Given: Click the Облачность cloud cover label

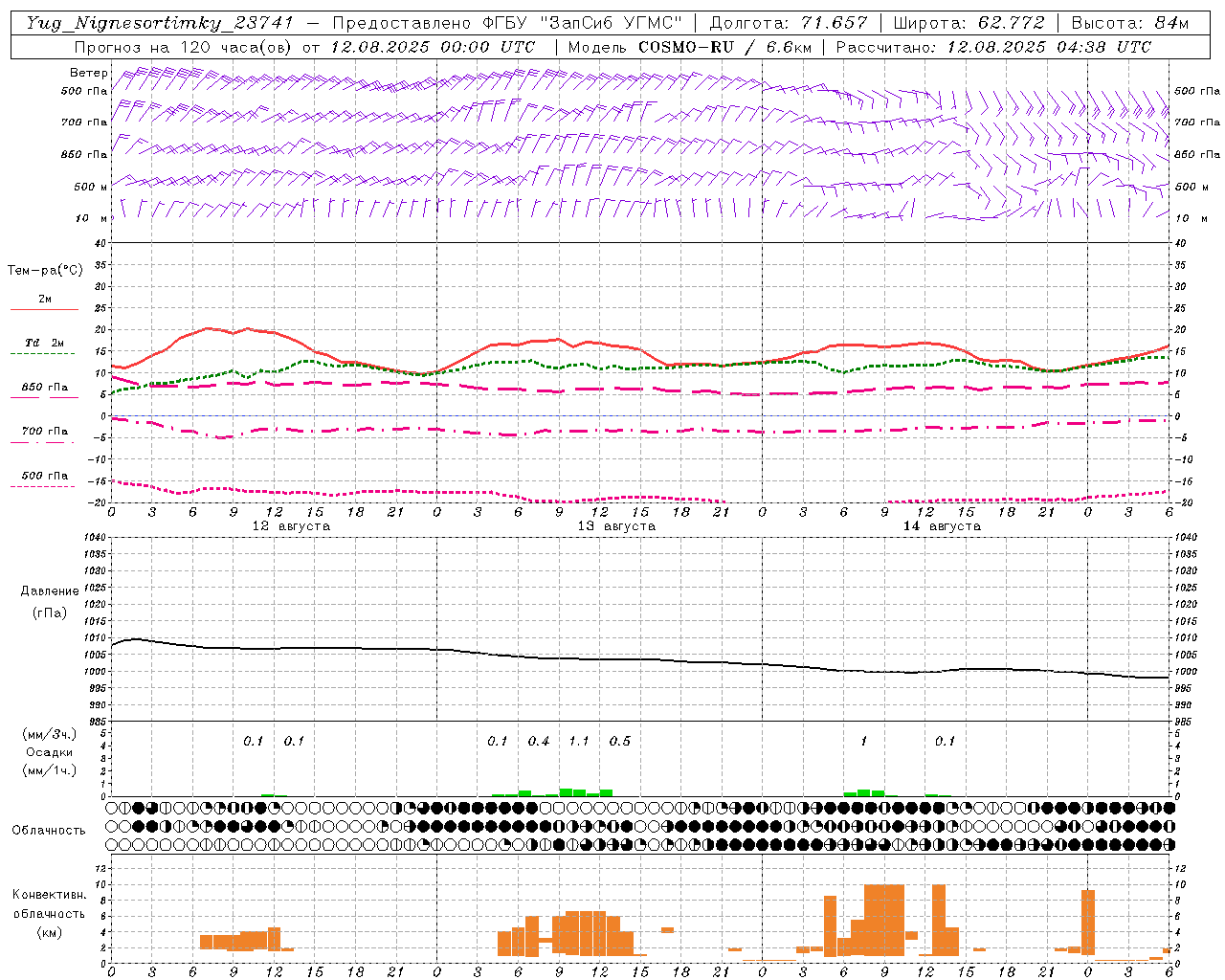Looking at the screenshot, I should coord(49,830).
